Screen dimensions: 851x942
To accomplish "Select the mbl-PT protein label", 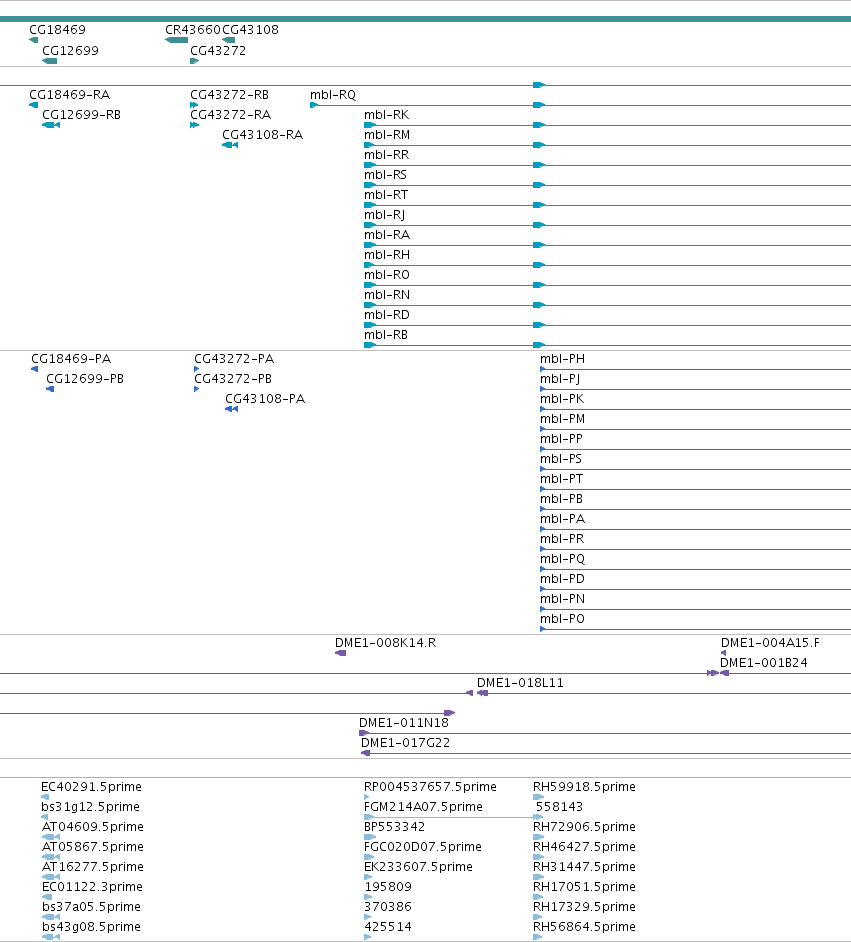I will (562, 479).
